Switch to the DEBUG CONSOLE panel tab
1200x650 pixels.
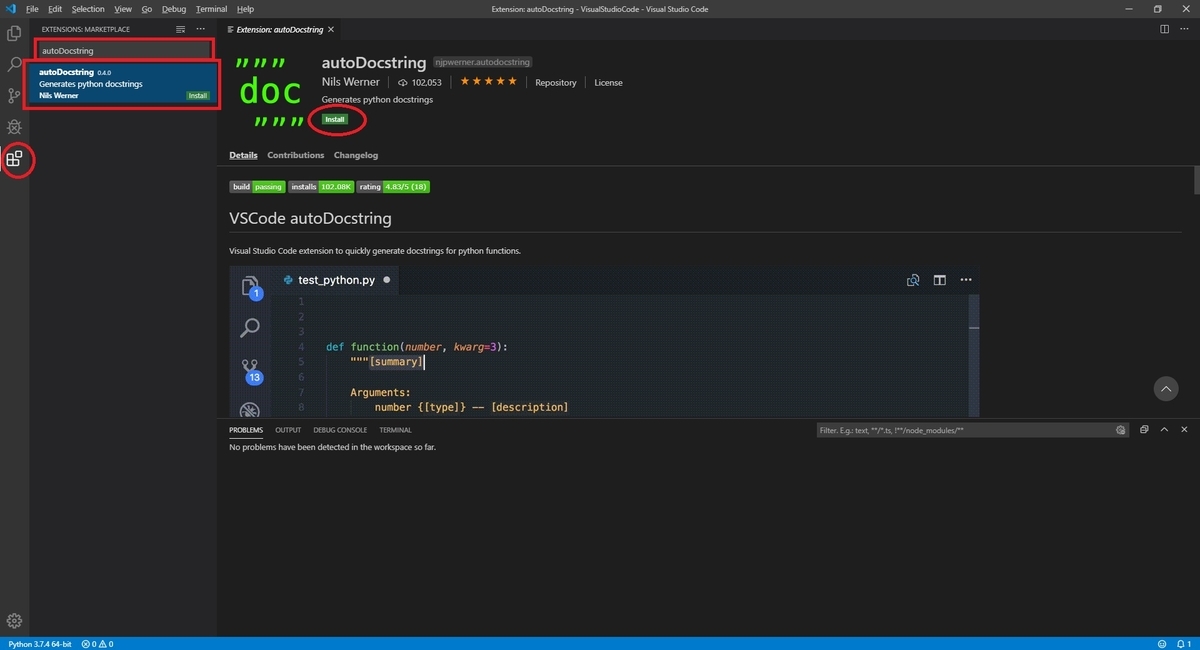click(x=340, y=430)
